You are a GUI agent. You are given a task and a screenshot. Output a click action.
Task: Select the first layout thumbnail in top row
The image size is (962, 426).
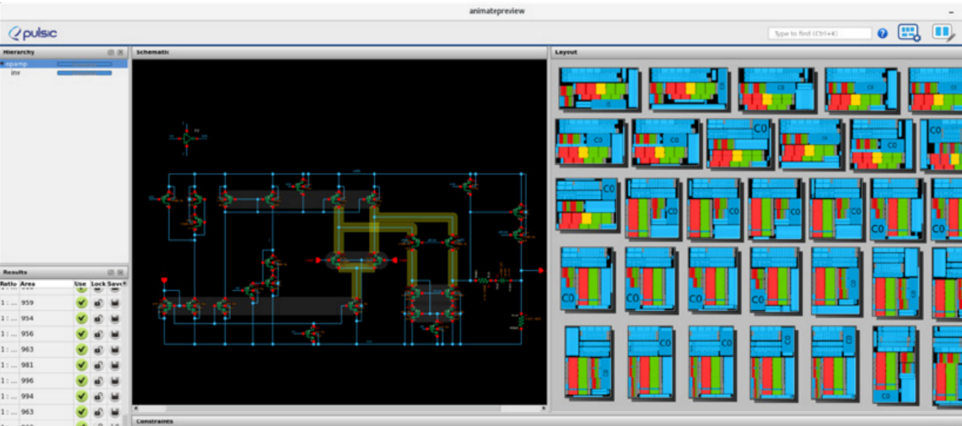599,88
